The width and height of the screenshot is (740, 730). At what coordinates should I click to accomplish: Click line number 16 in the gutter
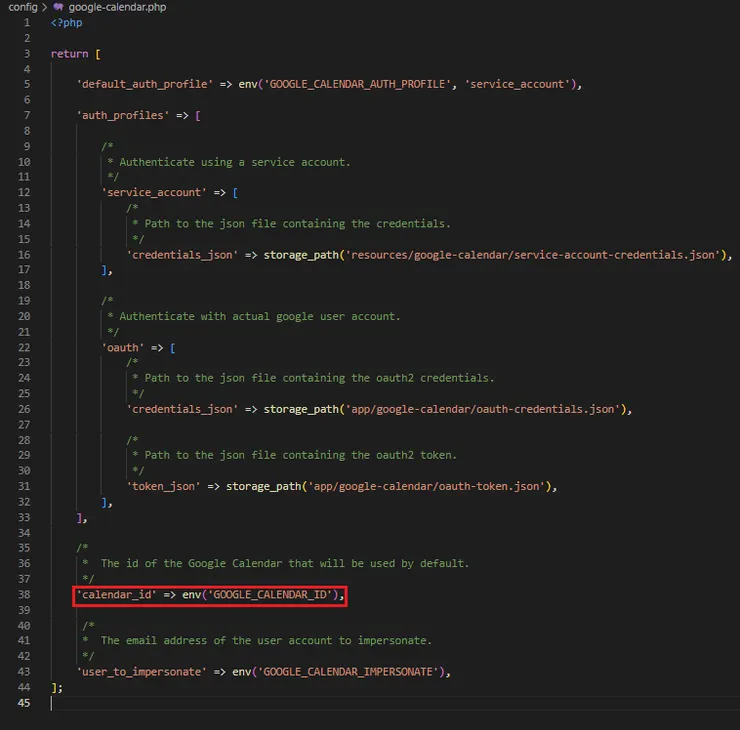pyautogui.click(x=24, y=255)
